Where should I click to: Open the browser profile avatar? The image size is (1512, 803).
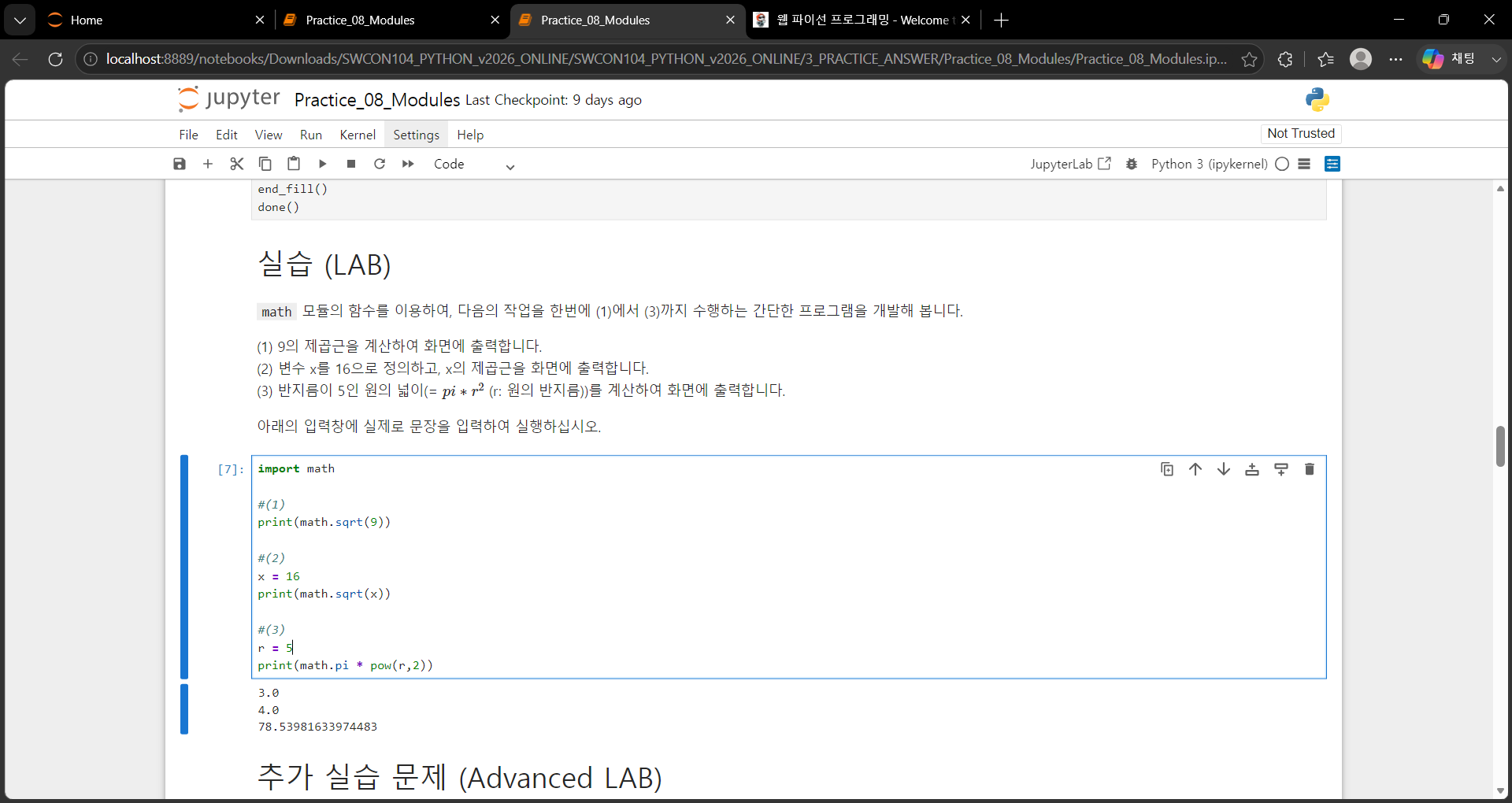[1361, 59]
